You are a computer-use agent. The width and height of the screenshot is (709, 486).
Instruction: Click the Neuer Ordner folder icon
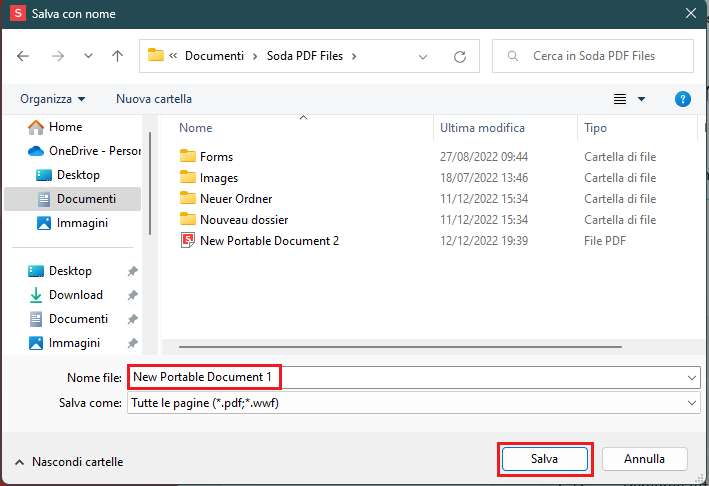[x=188, y=198]
